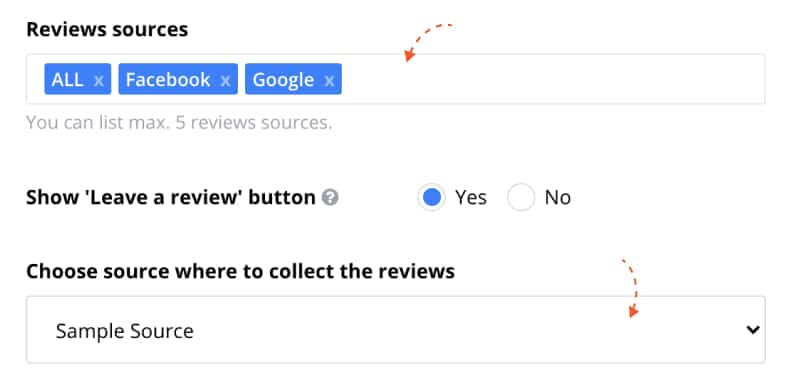Viewport: 800px width, 389px height.
Task: Click the red dashed arrow near source dropdown
Action: coord(631,288)
